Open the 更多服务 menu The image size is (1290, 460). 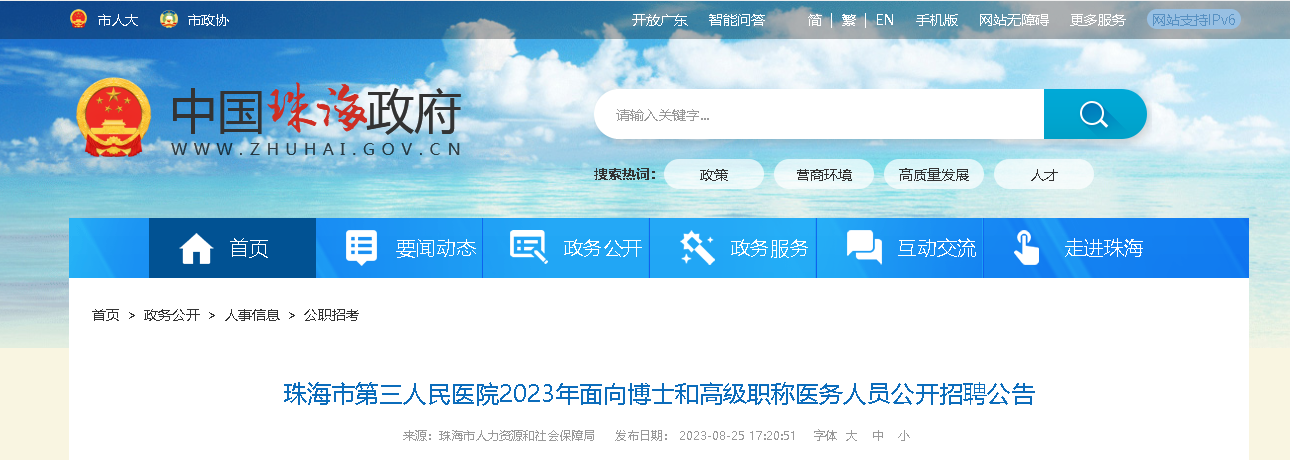(x=1097, y=19)
